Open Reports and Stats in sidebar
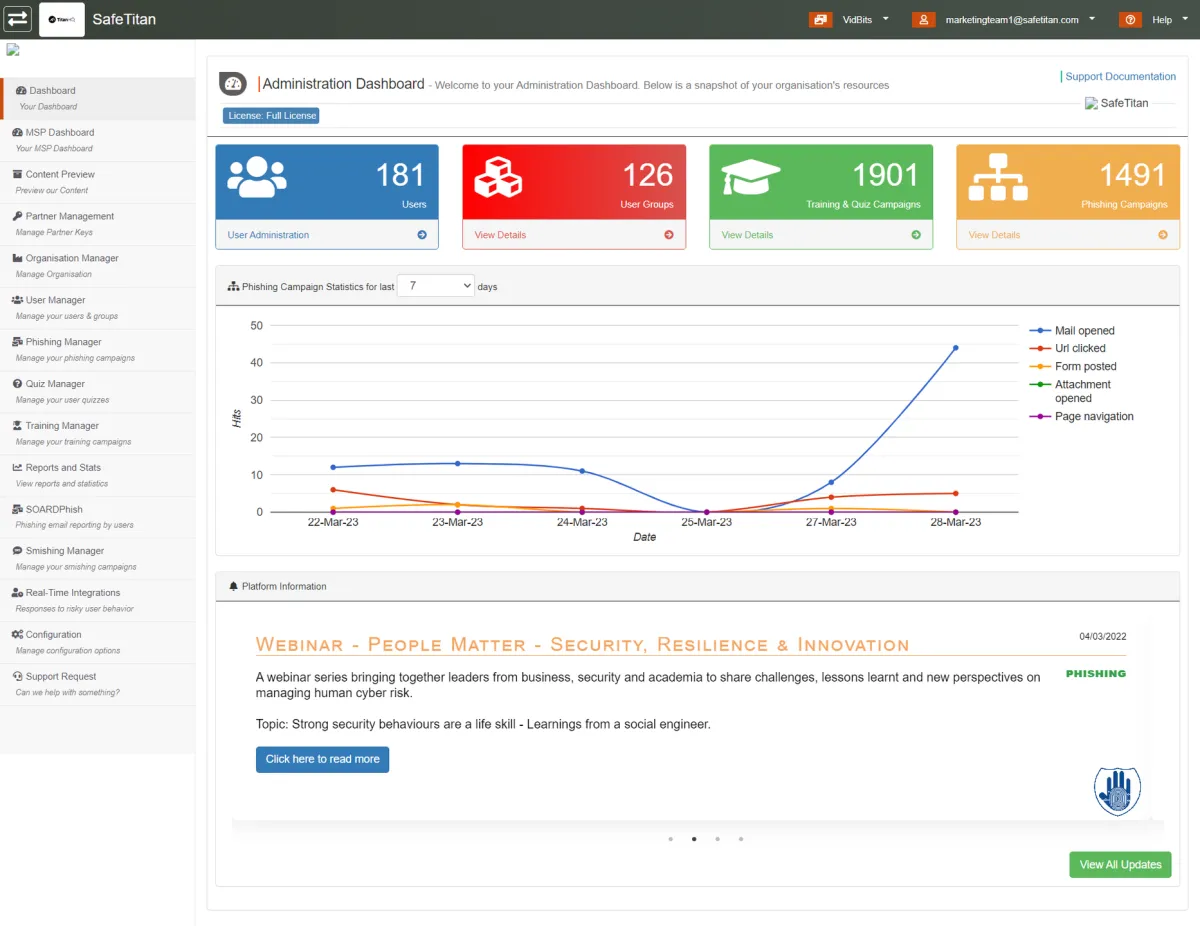This screenshot has width=1200, height=926. [63, 468]
